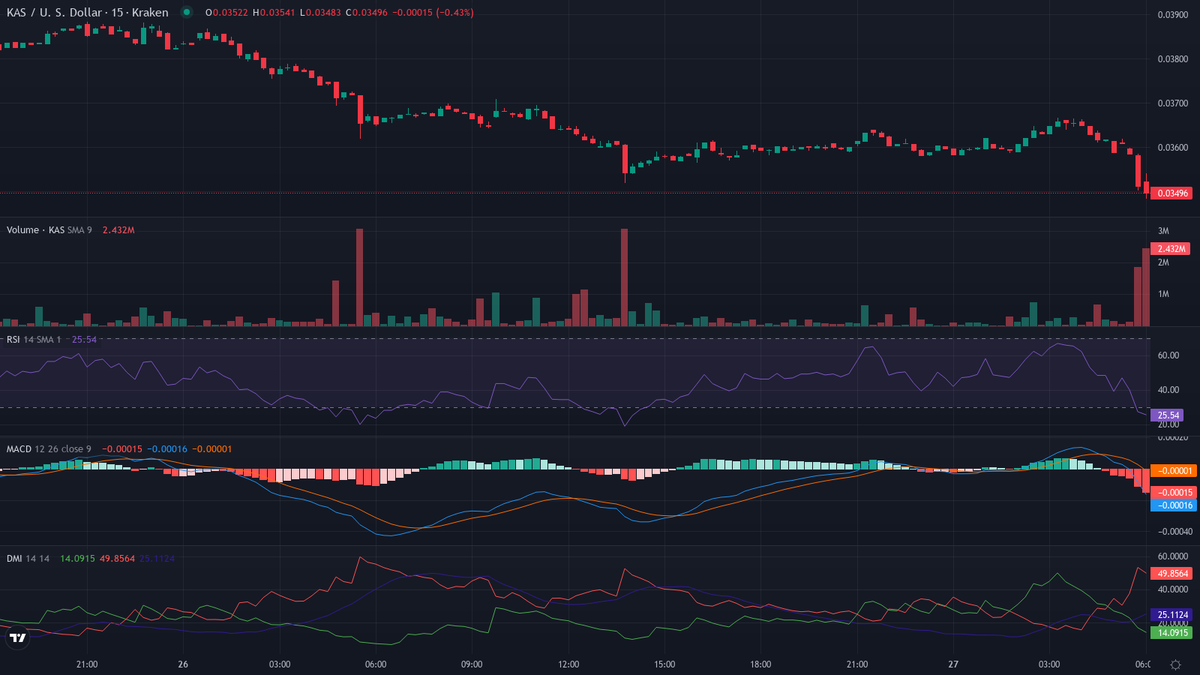The width and height of the screenshot is (1200, 675).
Task: Click the 26 date label on time axis
Action: click(x=183, y=664)
